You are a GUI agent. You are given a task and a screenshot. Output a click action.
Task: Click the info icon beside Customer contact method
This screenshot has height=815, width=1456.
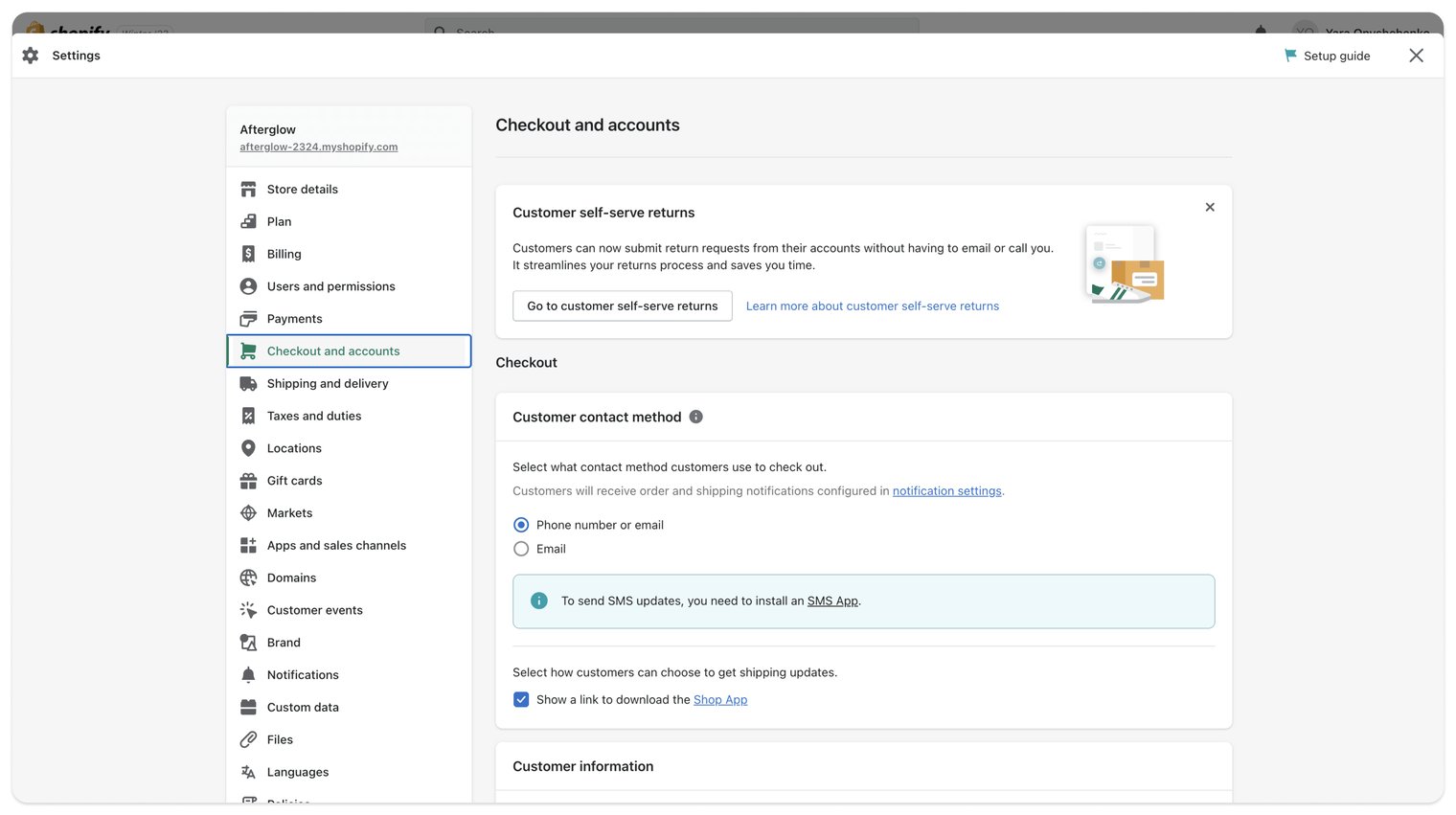point(696,417)
